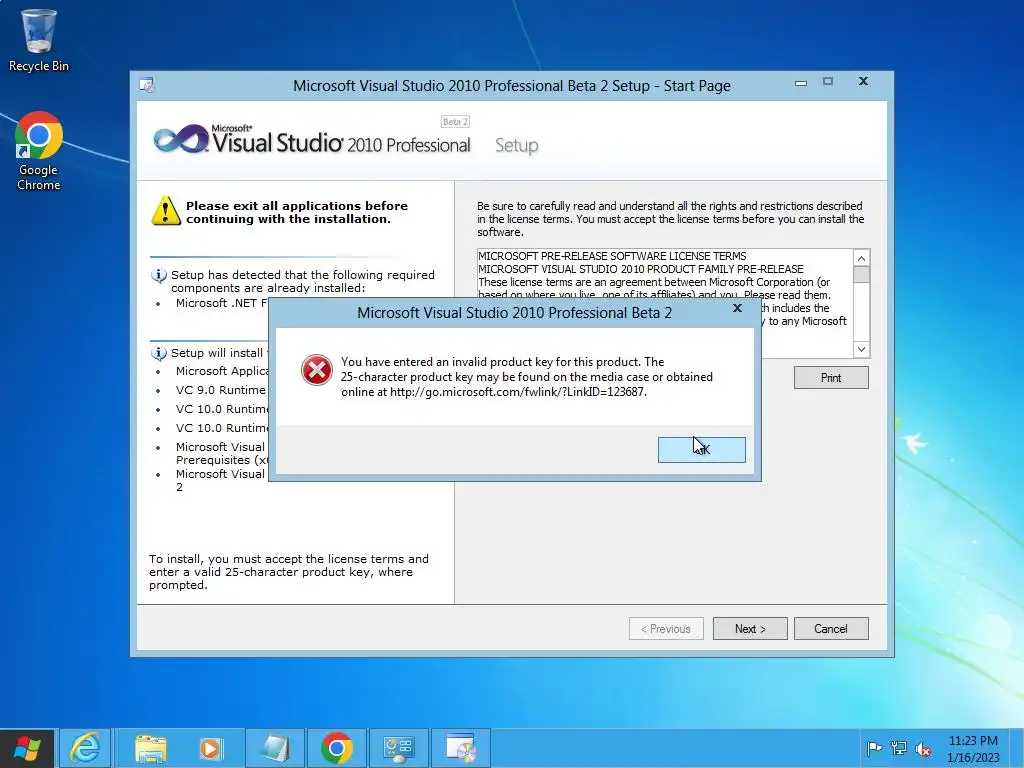The width and height of the screenshot is (1024, 768).
Task: Click the 'Beta 2' badge in header
Action: (455, 121)
